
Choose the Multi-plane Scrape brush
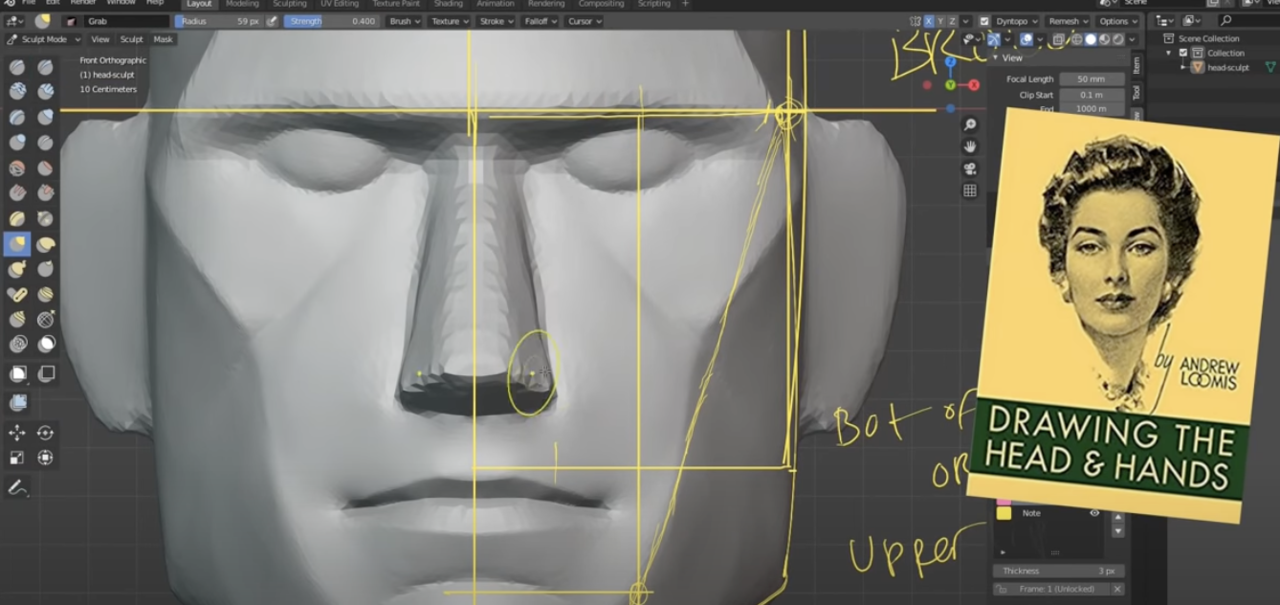click(17, 219)
